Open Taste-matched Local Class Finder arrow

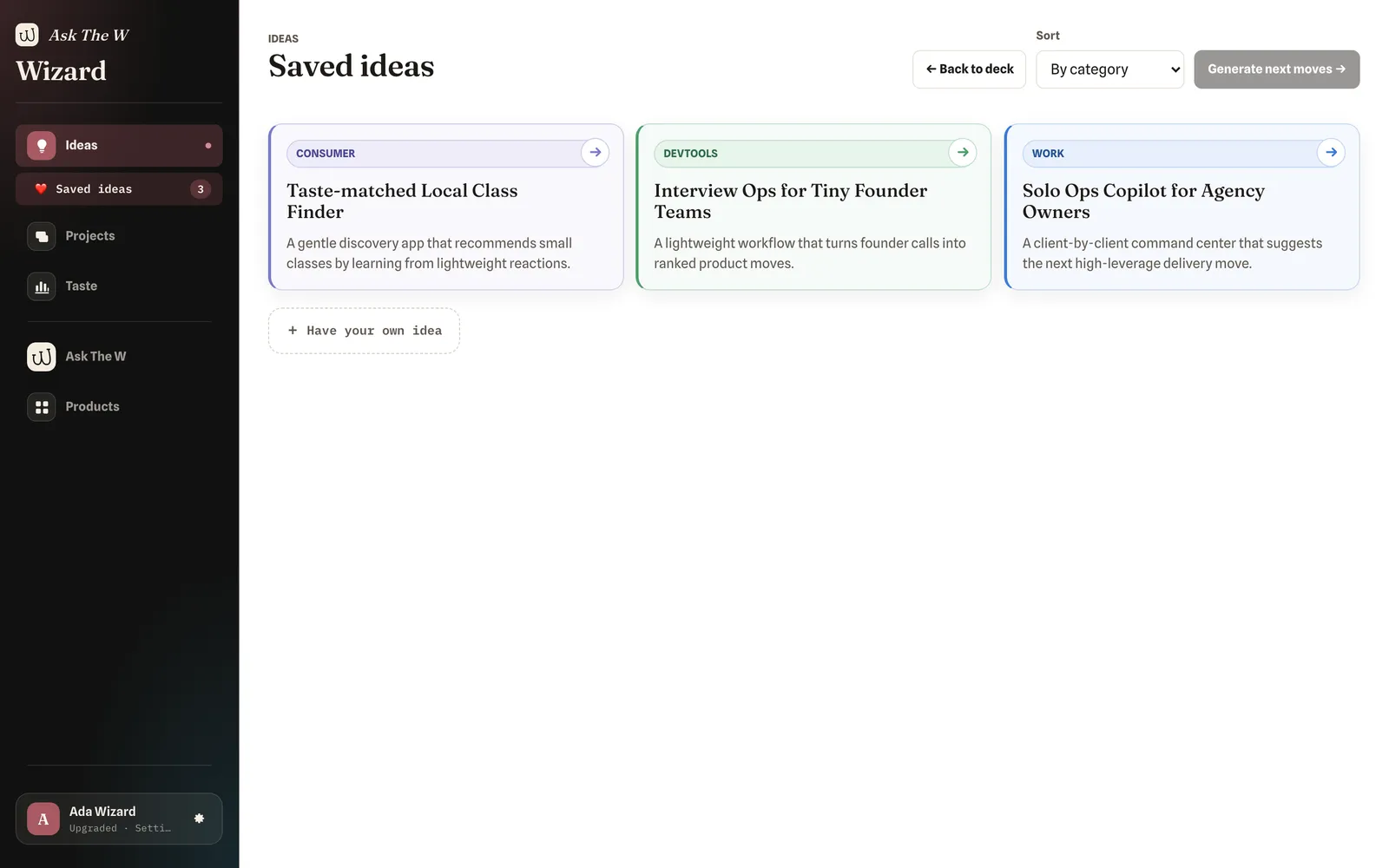click(595, 153)
